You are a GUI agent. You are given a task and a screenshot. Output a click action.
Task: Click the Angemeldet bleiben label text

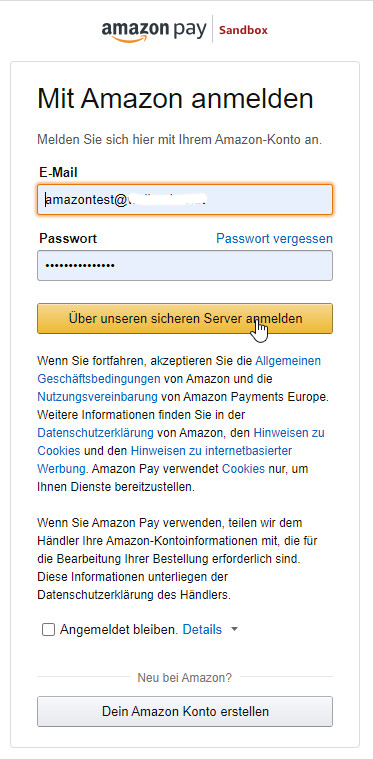click(119, 630)
